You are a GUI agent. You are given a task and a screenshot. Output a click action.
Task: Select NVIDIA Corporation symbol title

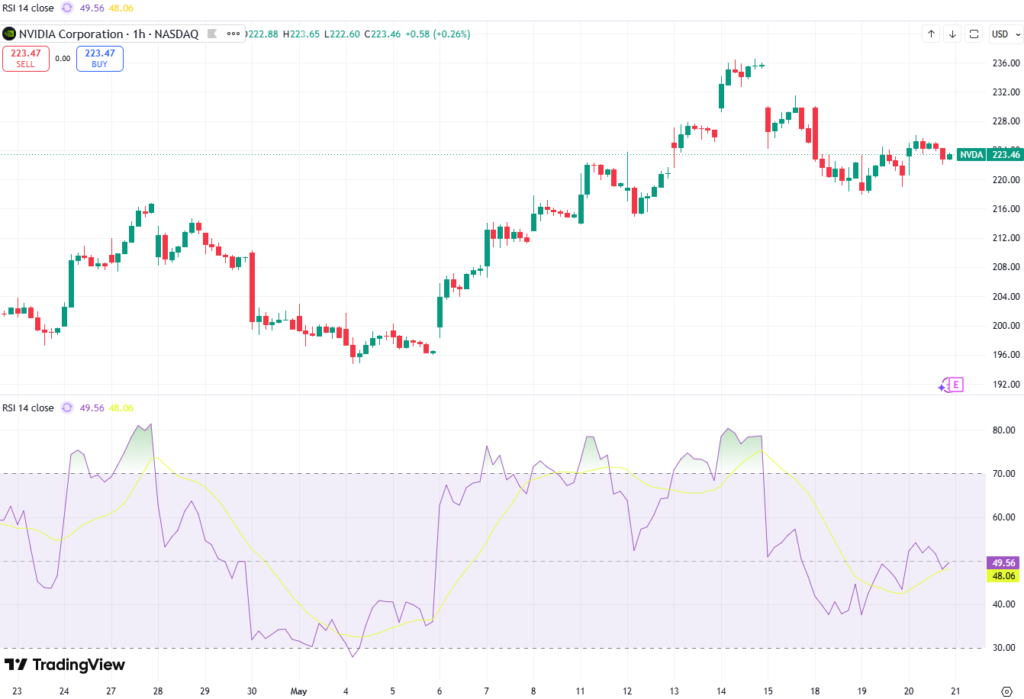(x=71, y=34)
